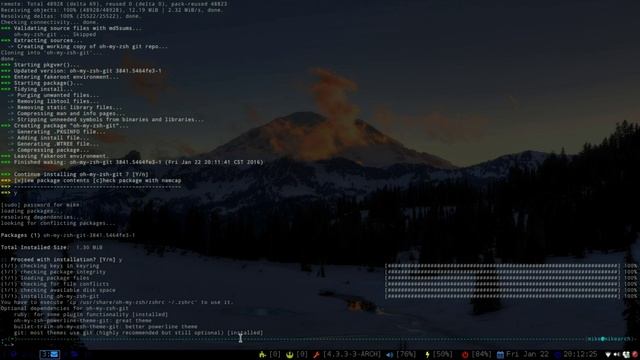The width and height of the screenshot is (640, 360).
Task: Open the white network tray icon
Action: [x=608, y=354]
